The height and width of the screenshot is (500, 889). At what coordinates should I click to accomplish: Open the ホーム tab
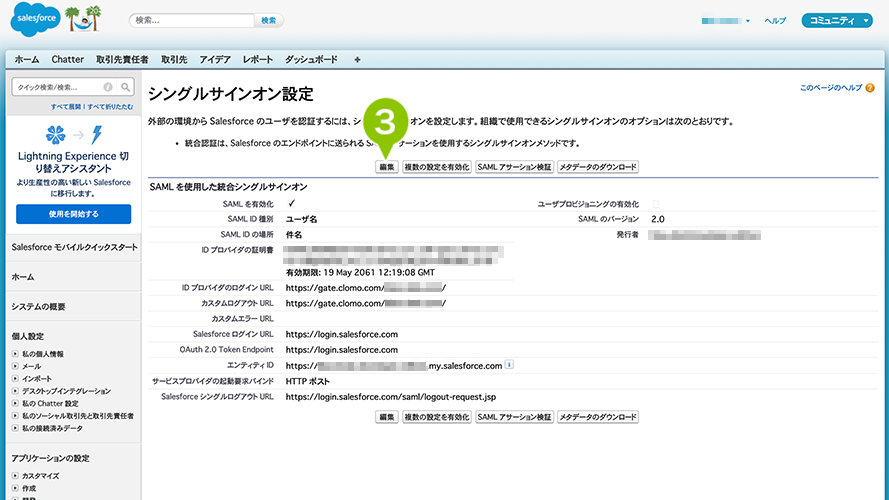pyautogui.click(x=27, y=60)
